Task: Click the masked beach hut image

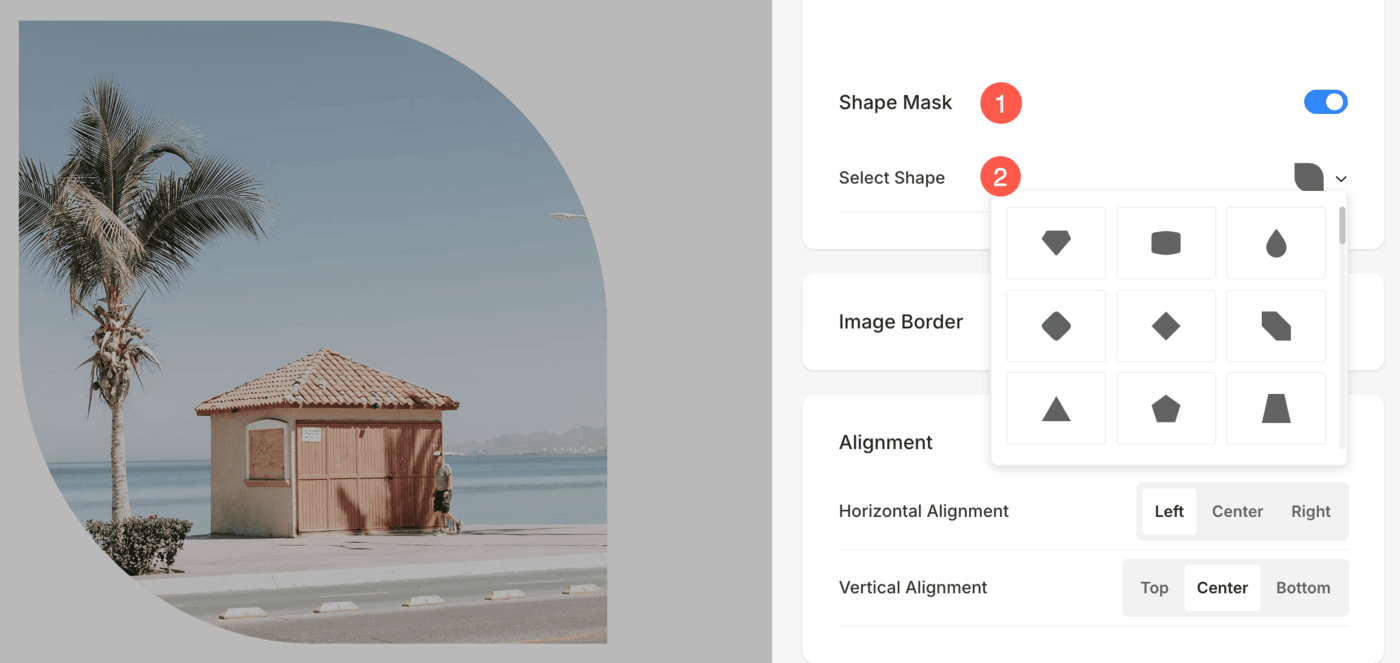Action: point(313,332)
